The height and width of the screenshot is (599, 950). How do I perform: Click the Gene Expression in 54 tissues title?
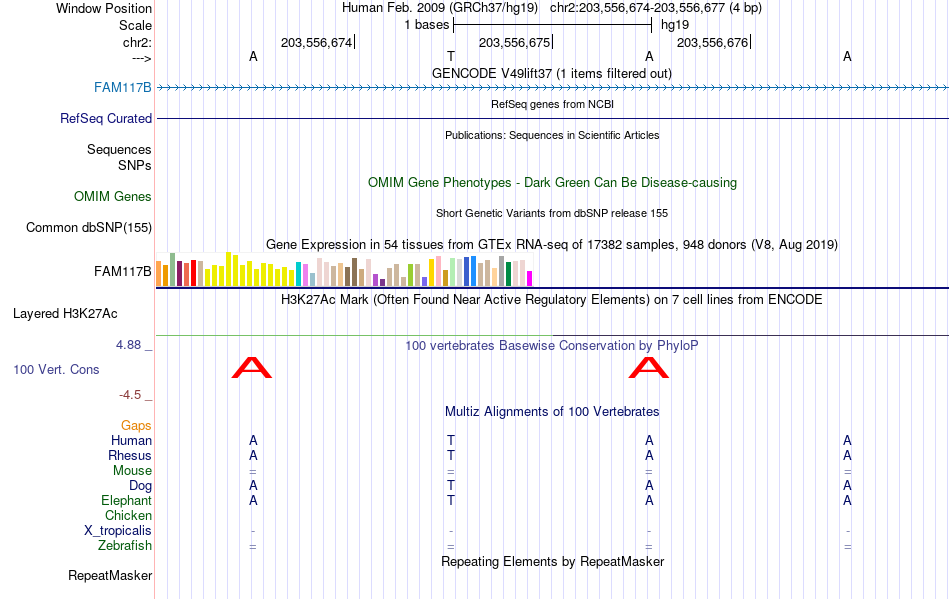(x=552, y=245)
